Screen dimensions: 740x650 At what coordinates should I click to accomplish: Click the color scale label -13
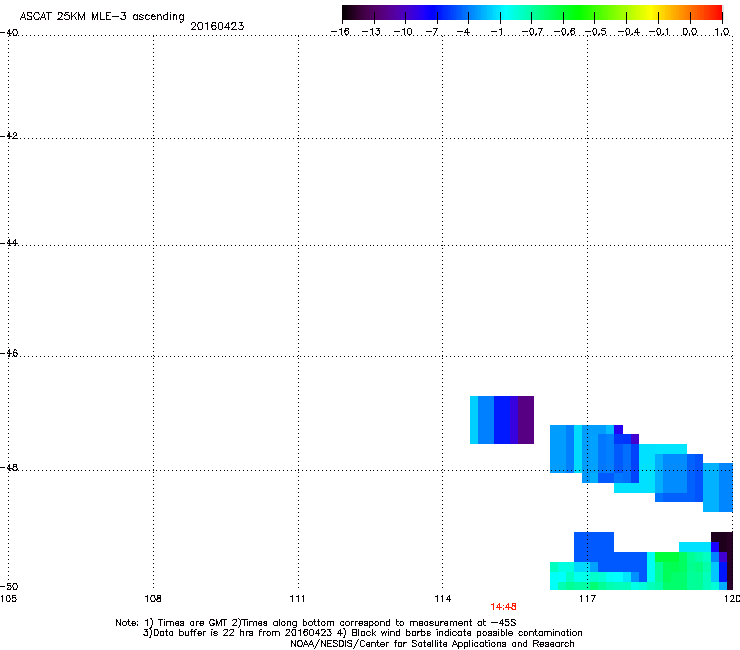click(x=371, y=32)
